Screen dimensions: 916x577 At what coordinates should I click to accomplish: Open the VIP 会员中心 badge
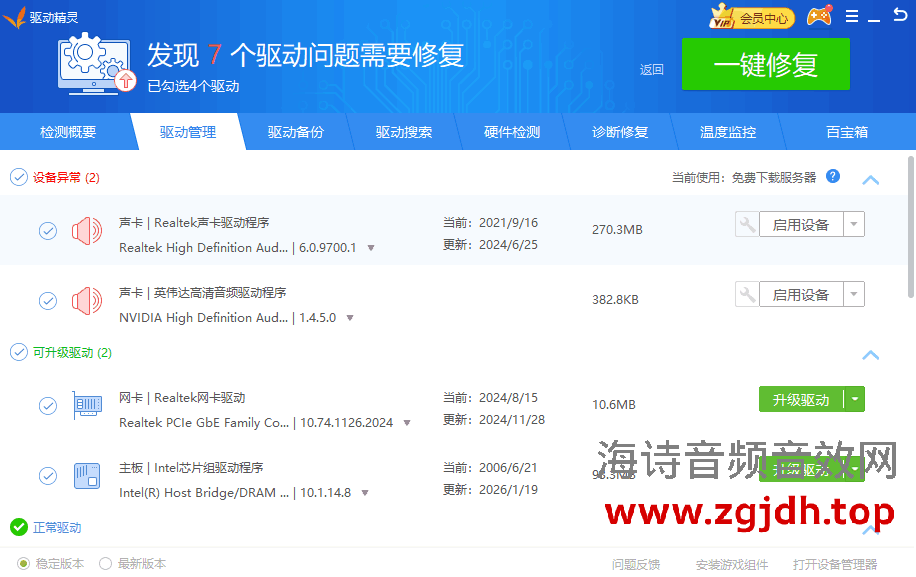pyautogui.click(x=752, y=17)
